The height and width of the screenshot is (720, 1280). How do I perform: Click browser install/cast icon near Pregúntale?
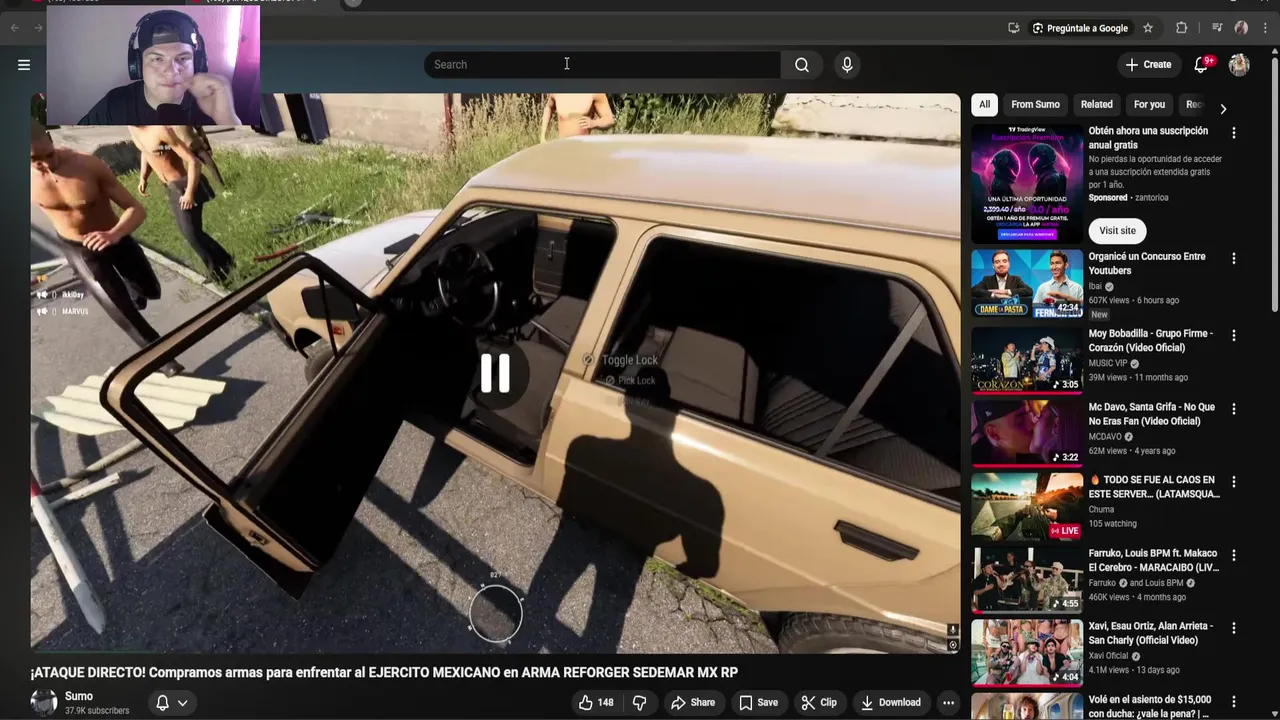1013,28
